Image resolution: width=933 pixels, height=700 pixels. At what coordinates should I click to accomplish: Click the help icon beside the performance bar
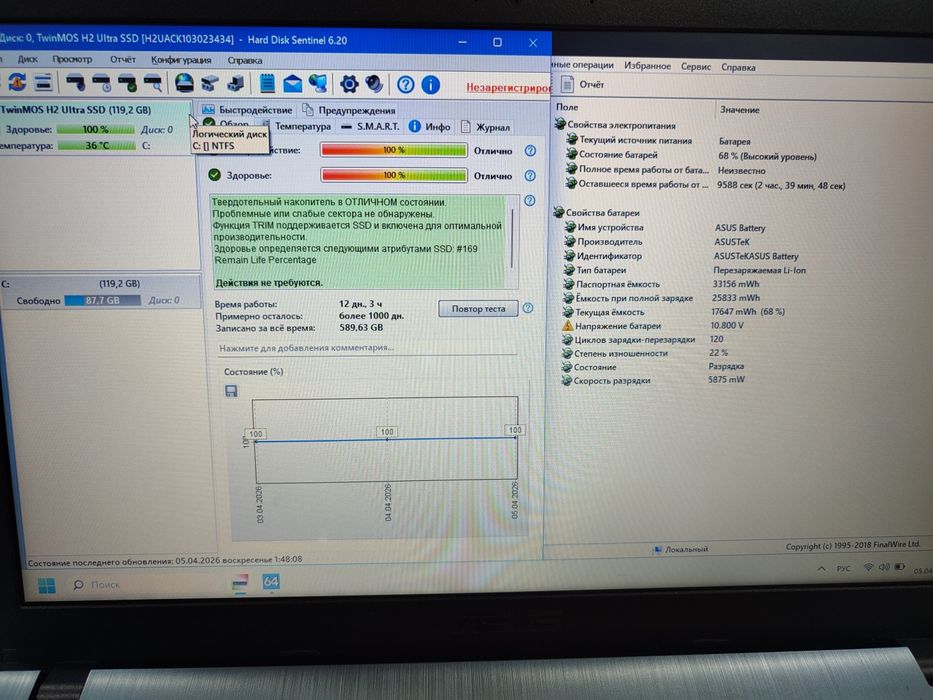[x=530, y=151]
